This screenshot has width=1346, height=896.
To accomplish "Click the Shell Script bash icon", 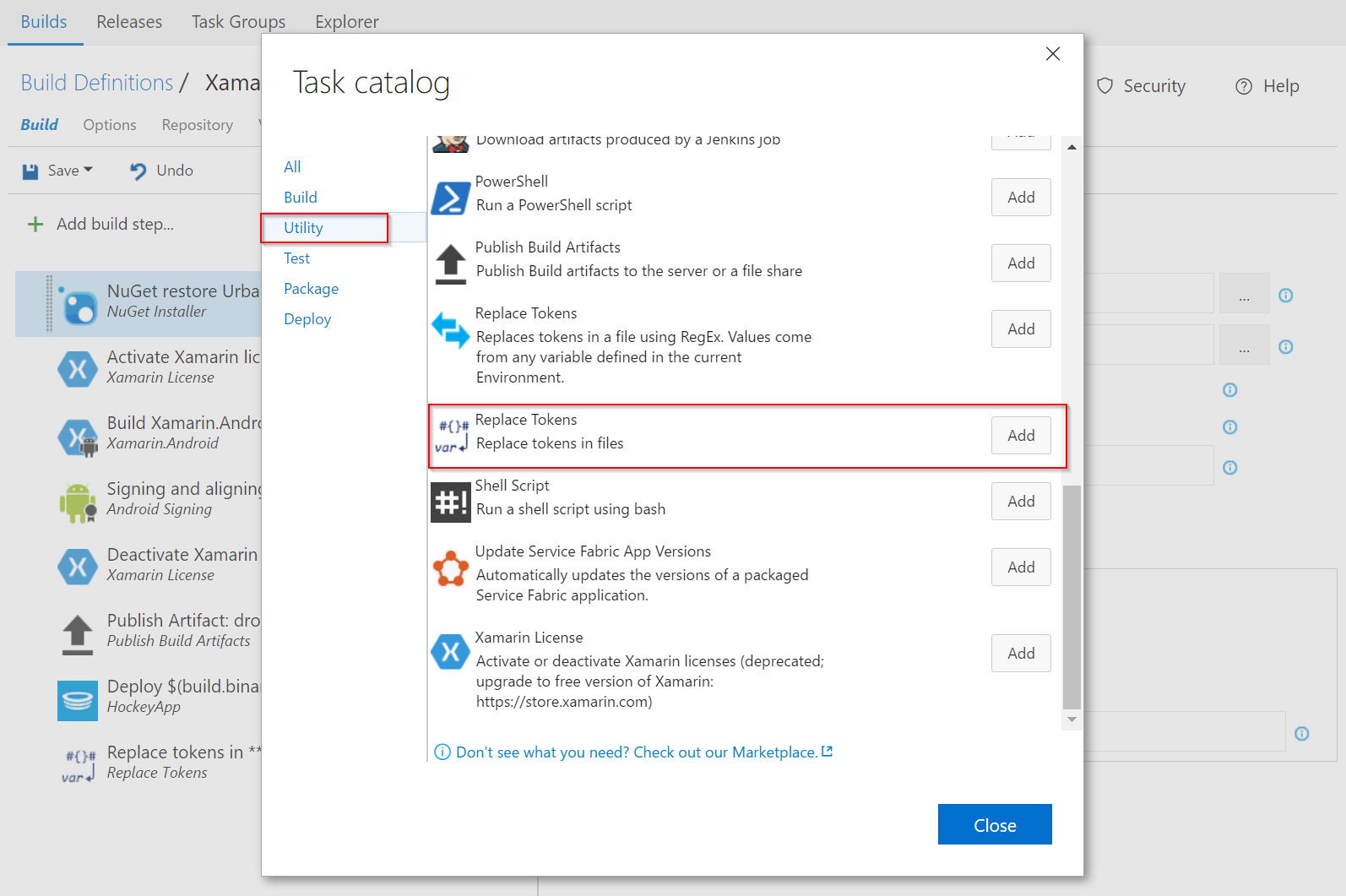I will [x=451, y=502].
